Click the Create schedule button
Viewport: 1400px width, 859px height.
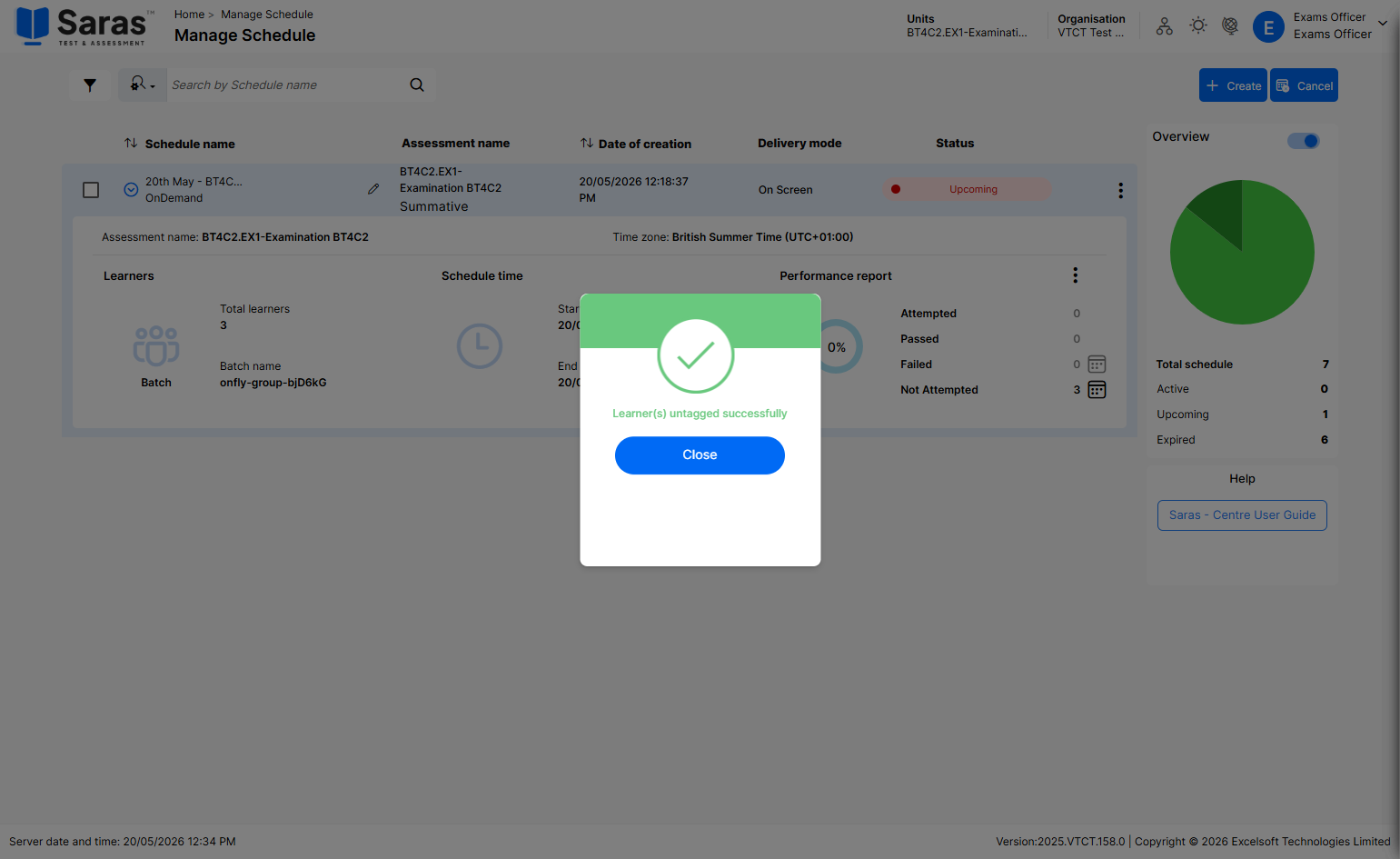(x=1233, y=85)
